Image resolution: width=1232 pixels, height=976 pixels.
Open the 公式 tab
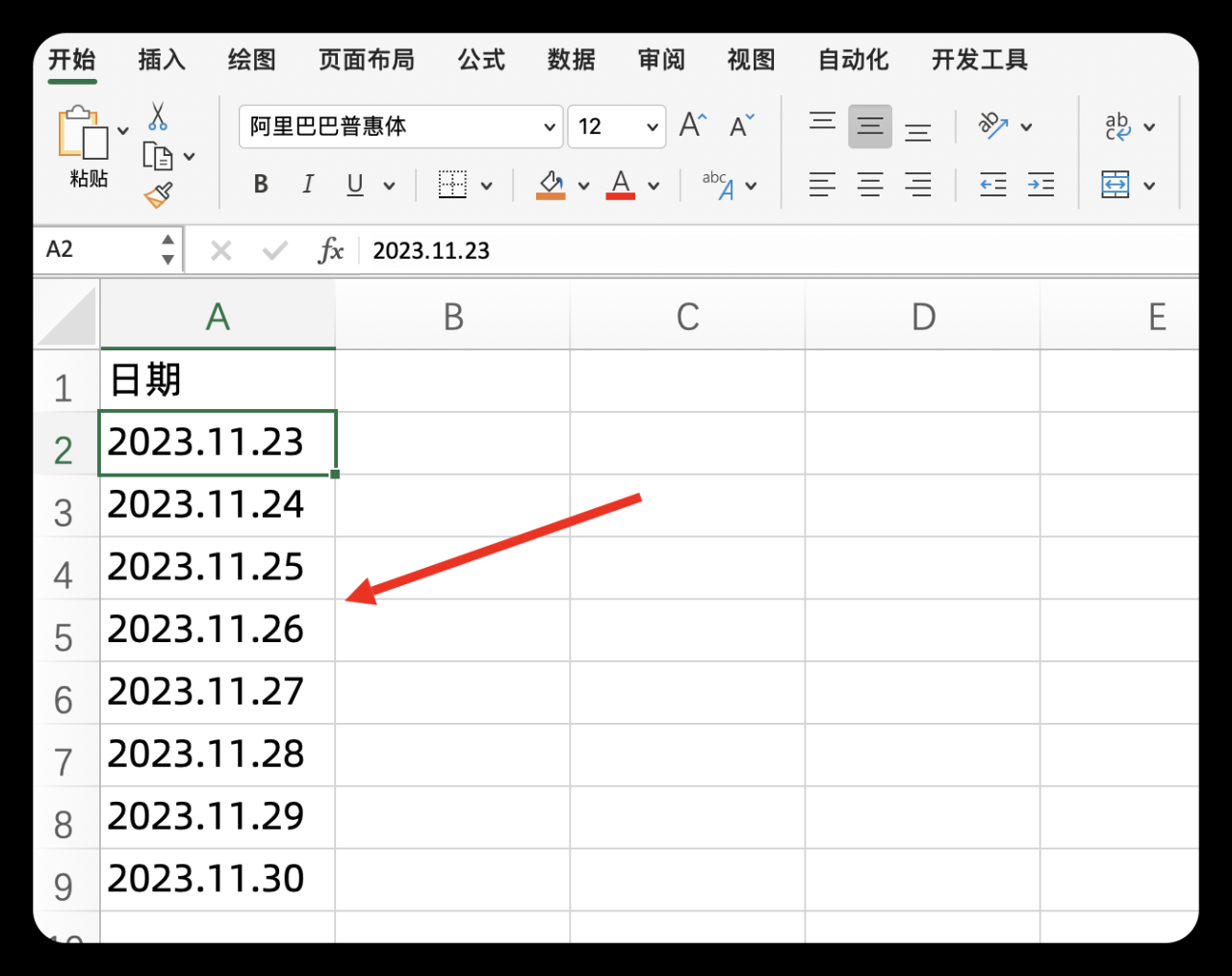coord(481,60)
